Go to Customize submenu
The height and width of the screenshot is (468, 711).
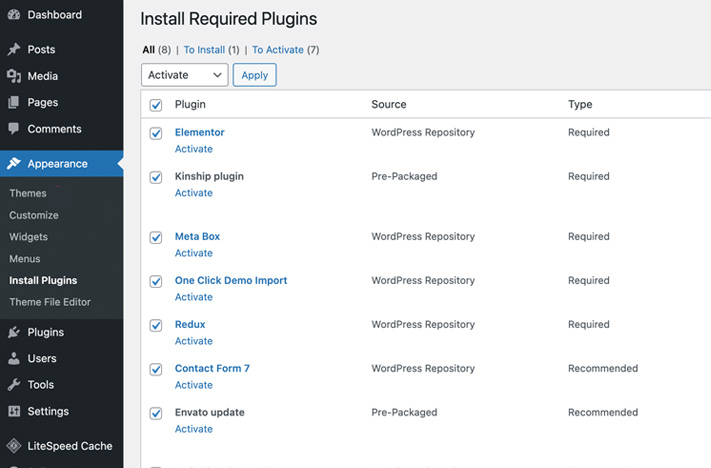(x=34, y=215)
